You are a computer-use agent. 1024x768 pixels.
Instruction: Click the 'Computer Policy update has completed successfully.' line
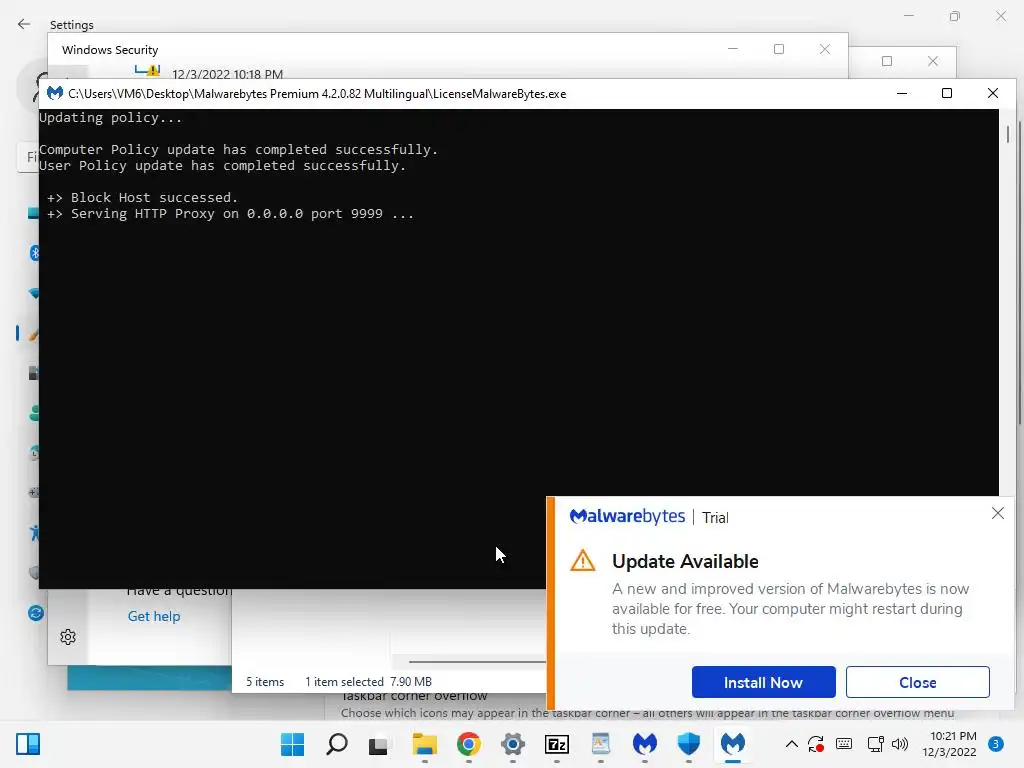tap(238, 150)
